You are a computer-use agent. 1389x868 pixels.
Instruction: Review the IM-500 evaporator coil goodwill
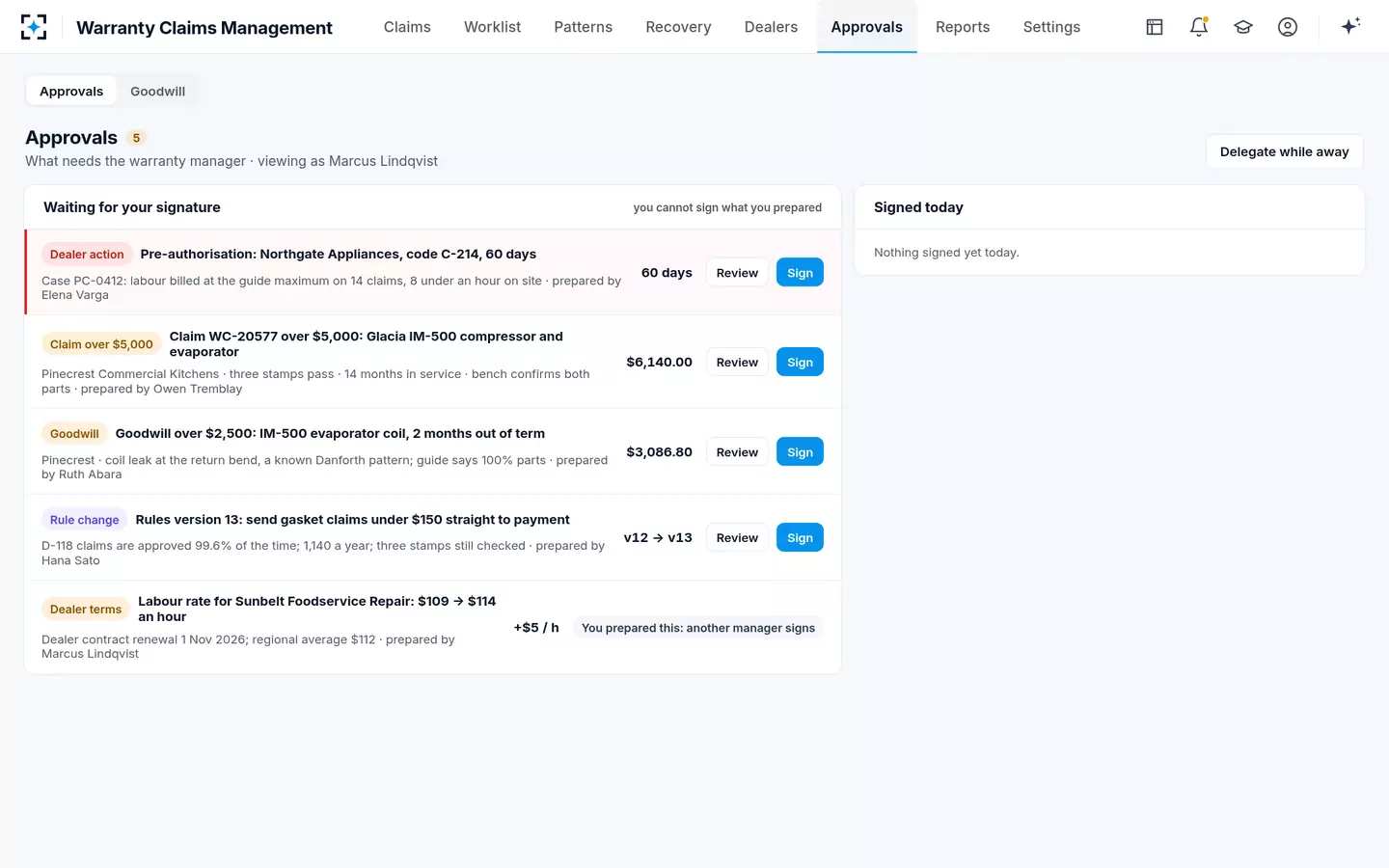tap(737, 452)
